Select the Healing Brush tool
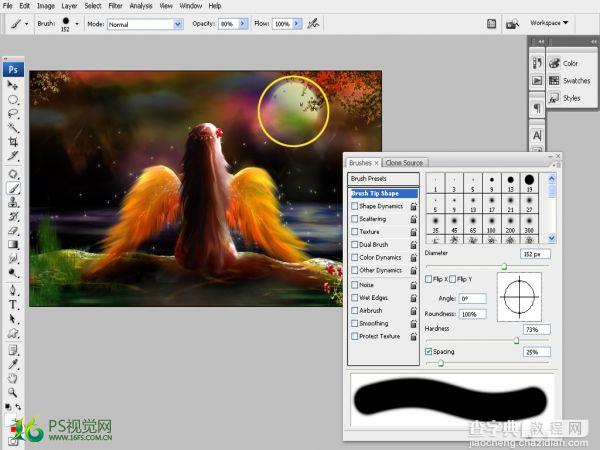Screen dimensions: 600x450 [x=13, y=174]
